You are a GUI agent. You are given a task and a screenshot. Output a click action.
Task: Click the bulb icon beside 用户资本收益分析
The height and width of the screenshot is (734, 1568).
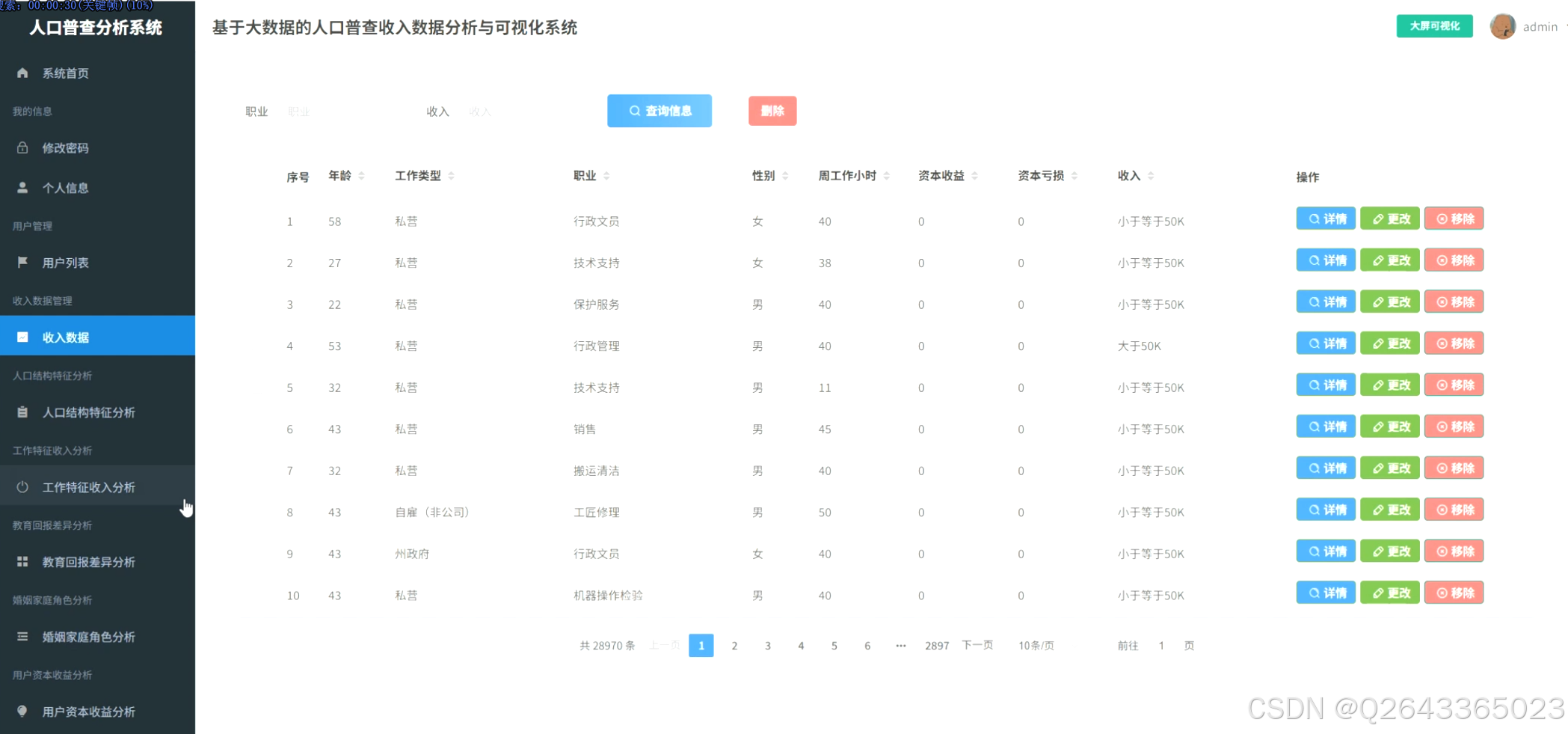coord(22,711)
